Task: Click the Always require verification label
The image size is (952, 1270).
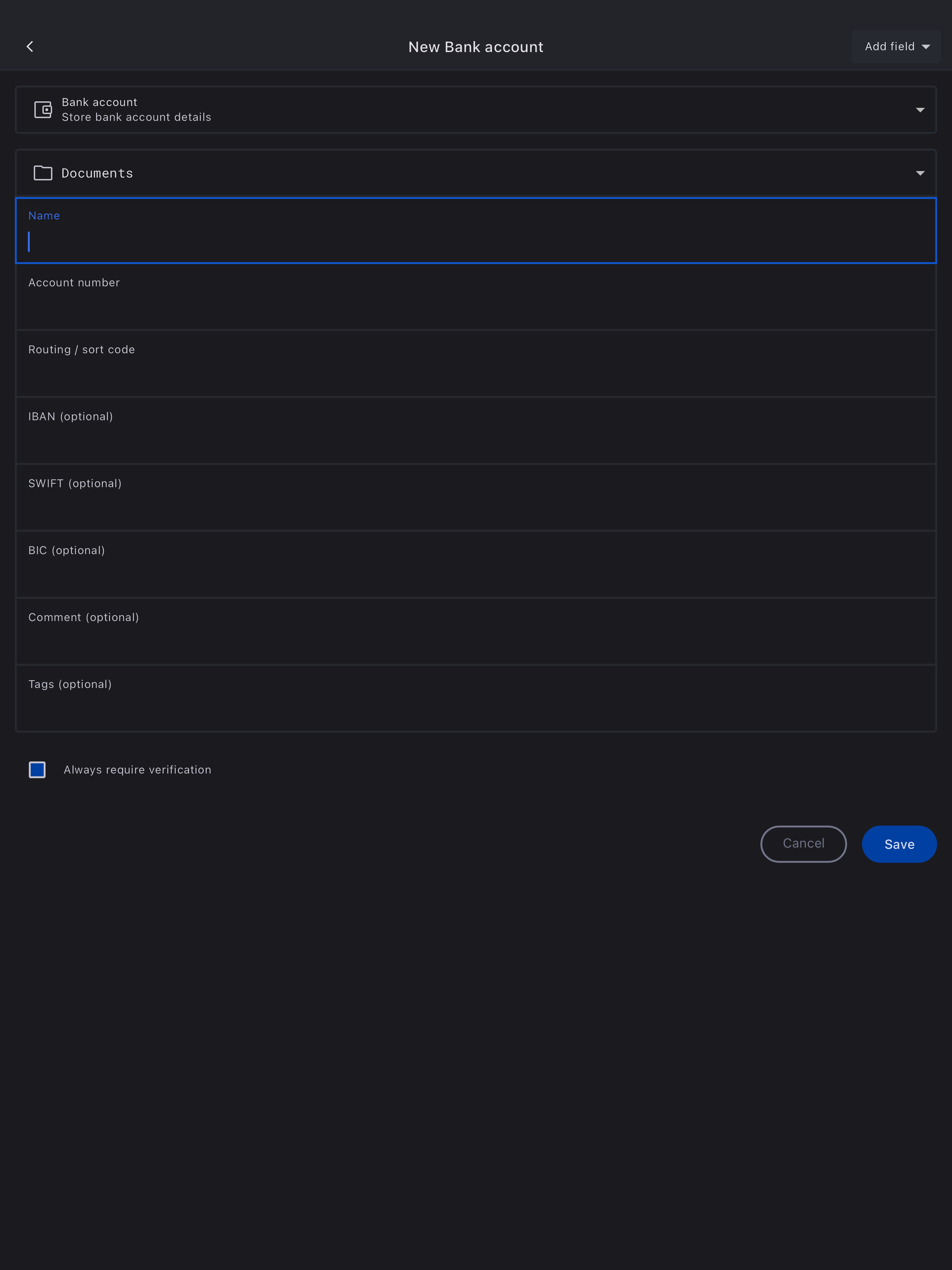Action: (137, 769)
